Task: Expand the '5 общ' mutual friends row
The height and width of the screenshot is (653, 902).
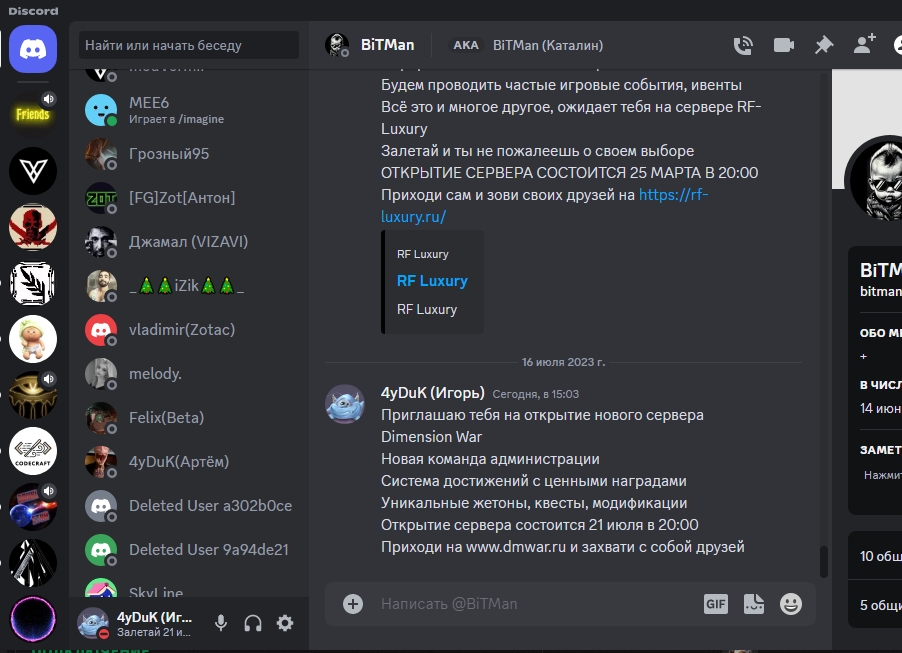Action: tap(875, 605)
